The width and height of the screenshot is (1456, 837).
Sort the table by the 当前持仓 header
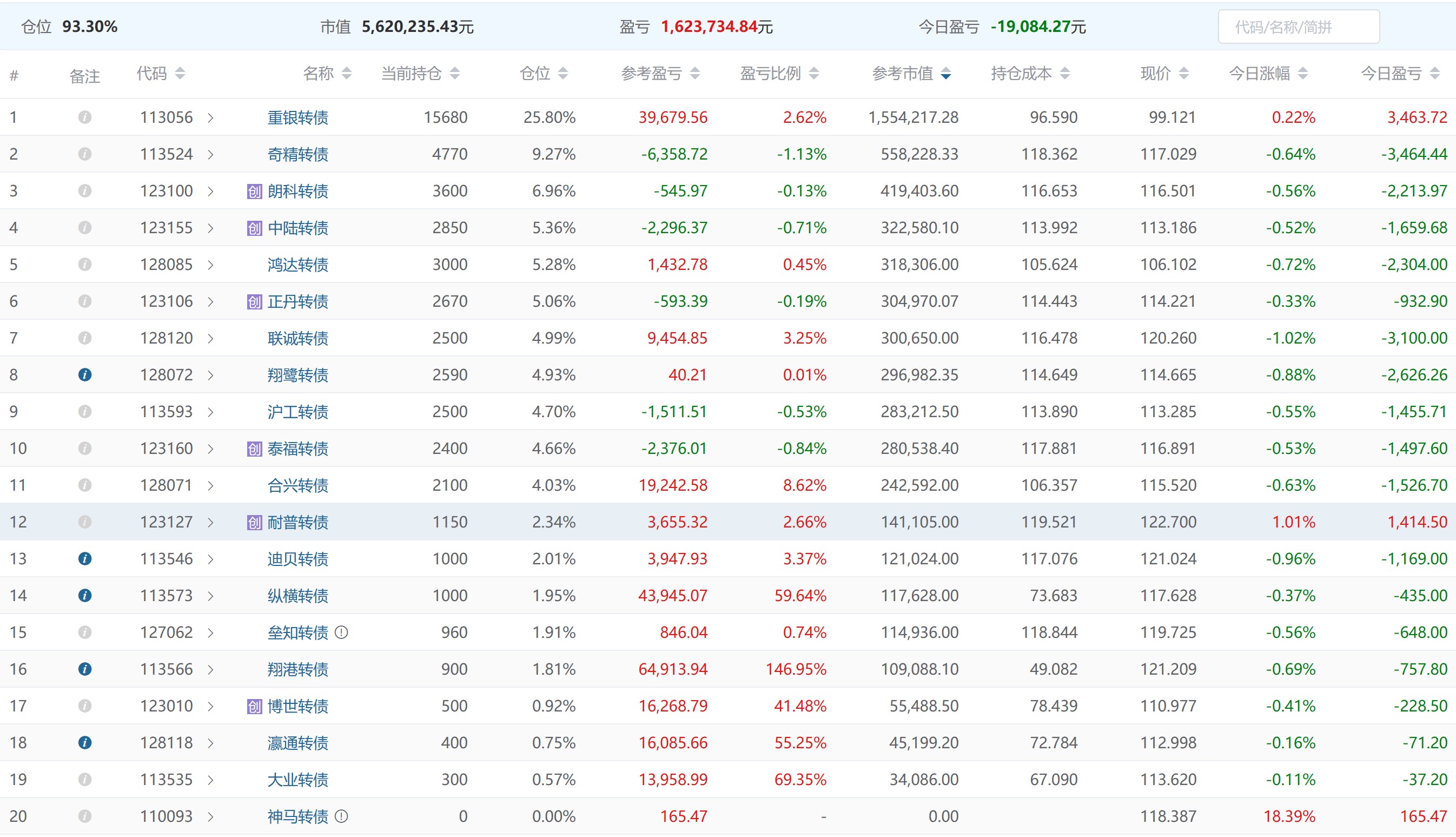point(454,74)
